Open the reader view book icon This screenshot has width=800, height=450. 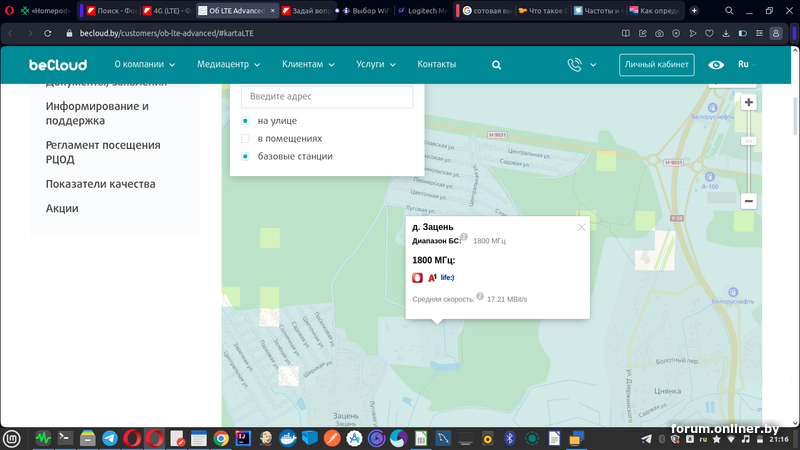click(626, 33)
